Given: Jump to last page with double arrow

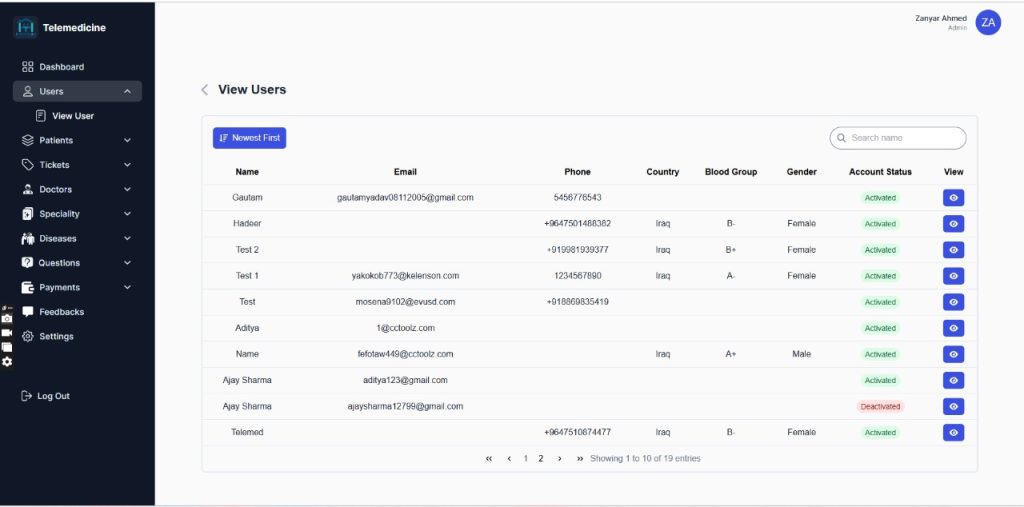Looking at the screenshot, I should pyautogui.click(x=580, y=459).
